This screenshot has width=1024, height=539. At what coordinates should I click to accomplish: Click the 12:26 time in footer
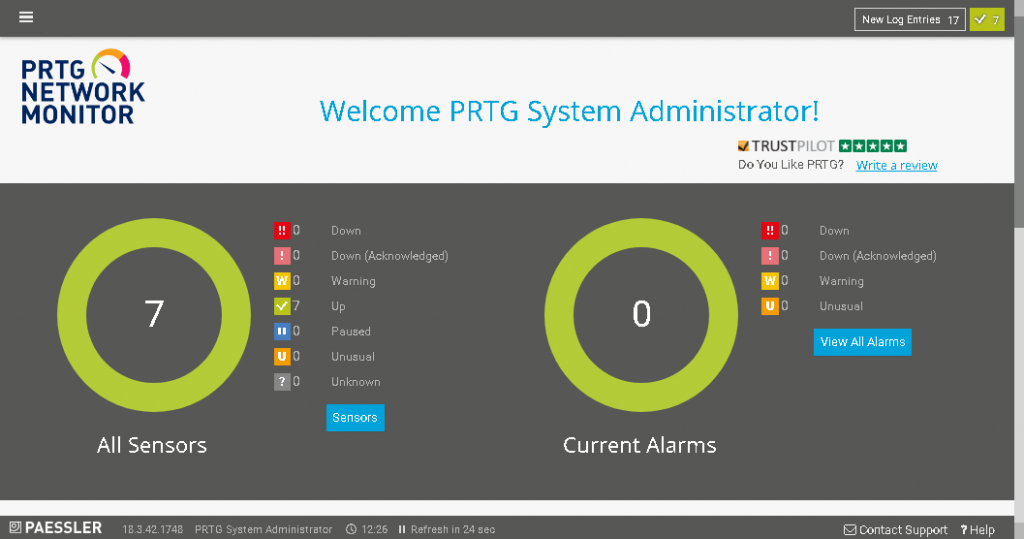tap(375, 529)
